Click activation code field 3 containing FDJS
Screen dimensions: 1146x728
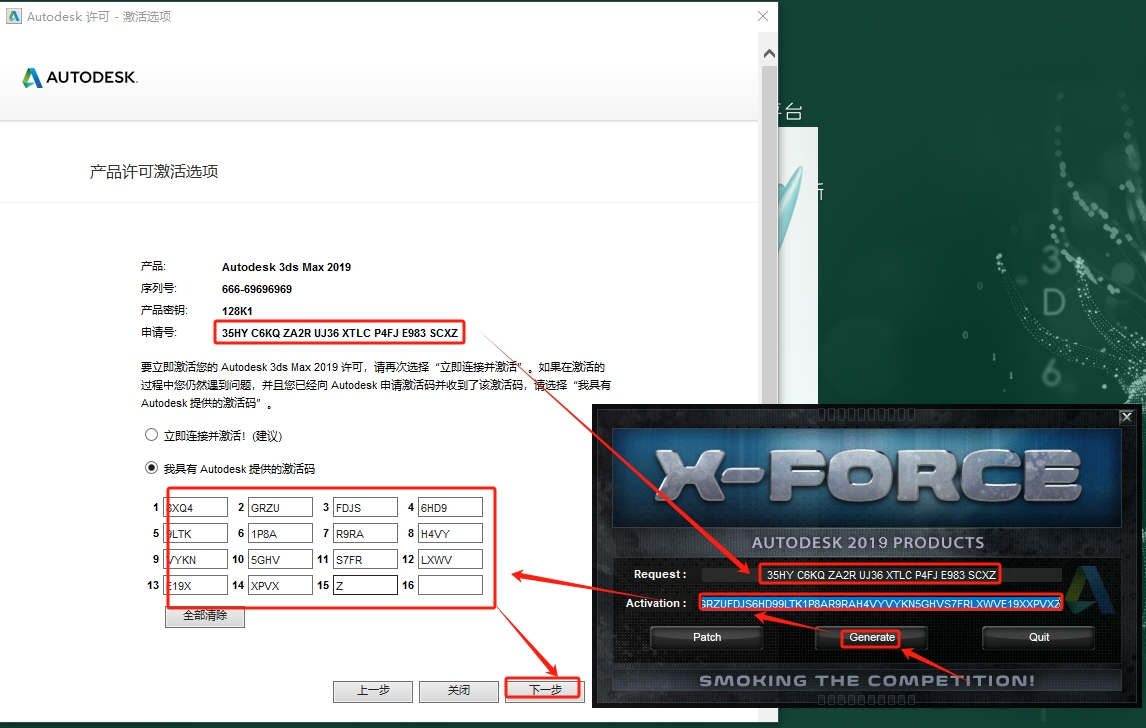click(x=365, y=507)
